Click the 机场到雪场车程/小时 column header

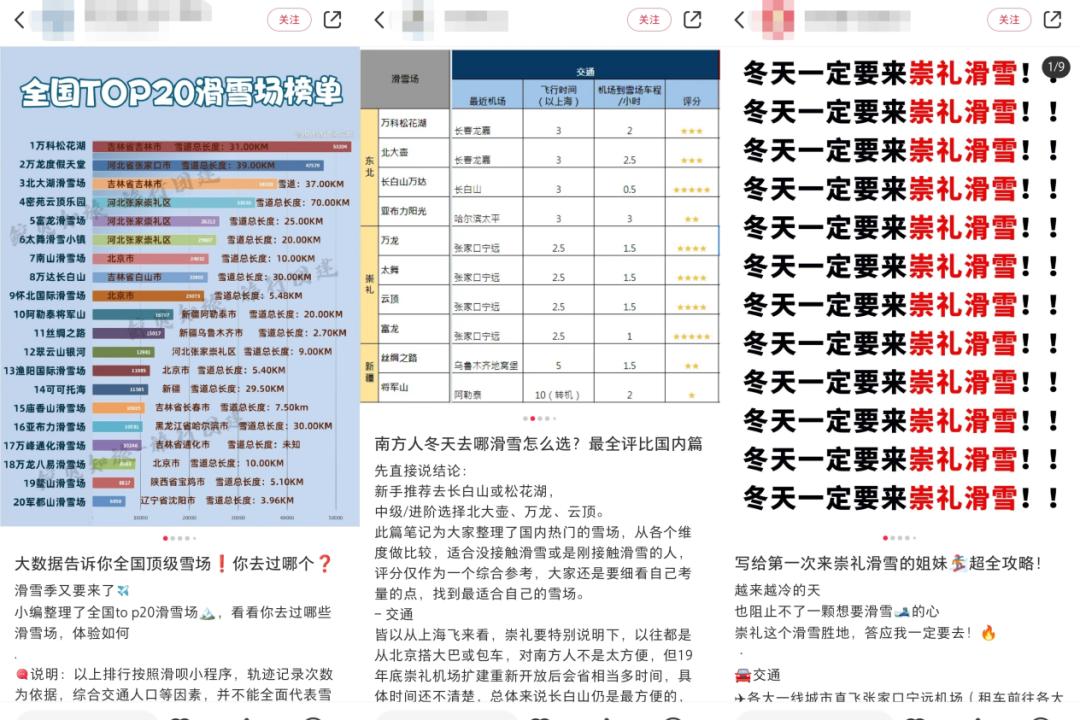(x=630, y=95)
